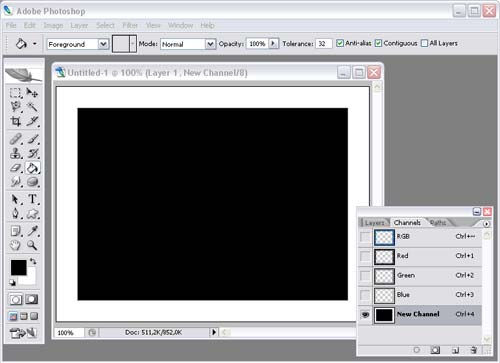Hide the New Channel eye icon
The height and width of the screenshot is (363, 500).
click(x=365, y=314)
